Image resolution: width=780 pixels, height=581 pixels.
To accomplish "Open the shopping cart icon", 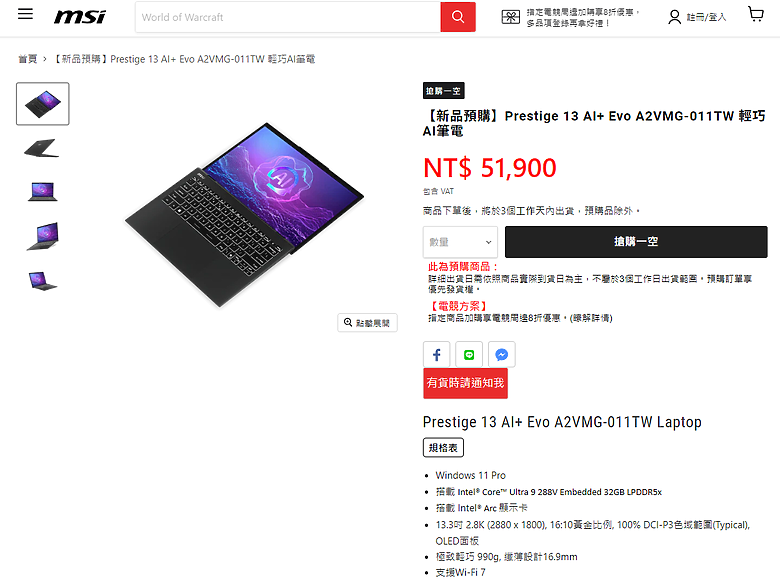I will (756, 14).
